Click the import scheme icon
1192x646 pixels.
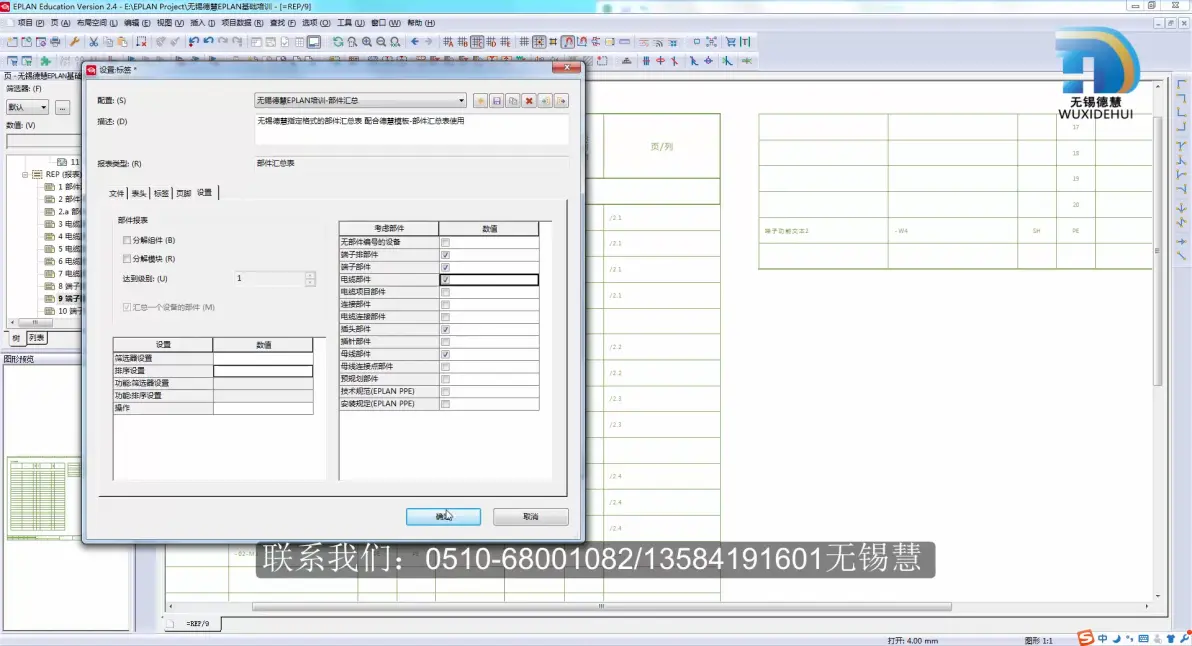545,101
